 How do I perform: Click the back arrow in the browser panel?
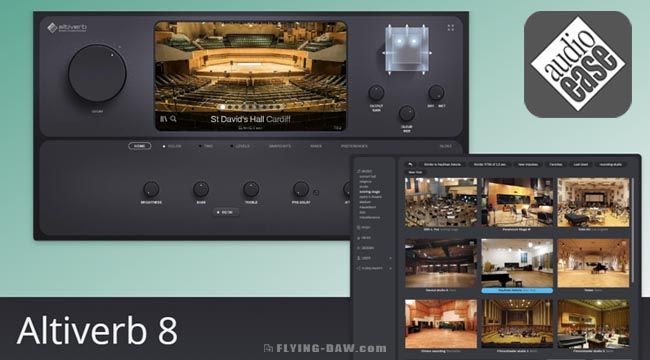(x=410, y=164)
